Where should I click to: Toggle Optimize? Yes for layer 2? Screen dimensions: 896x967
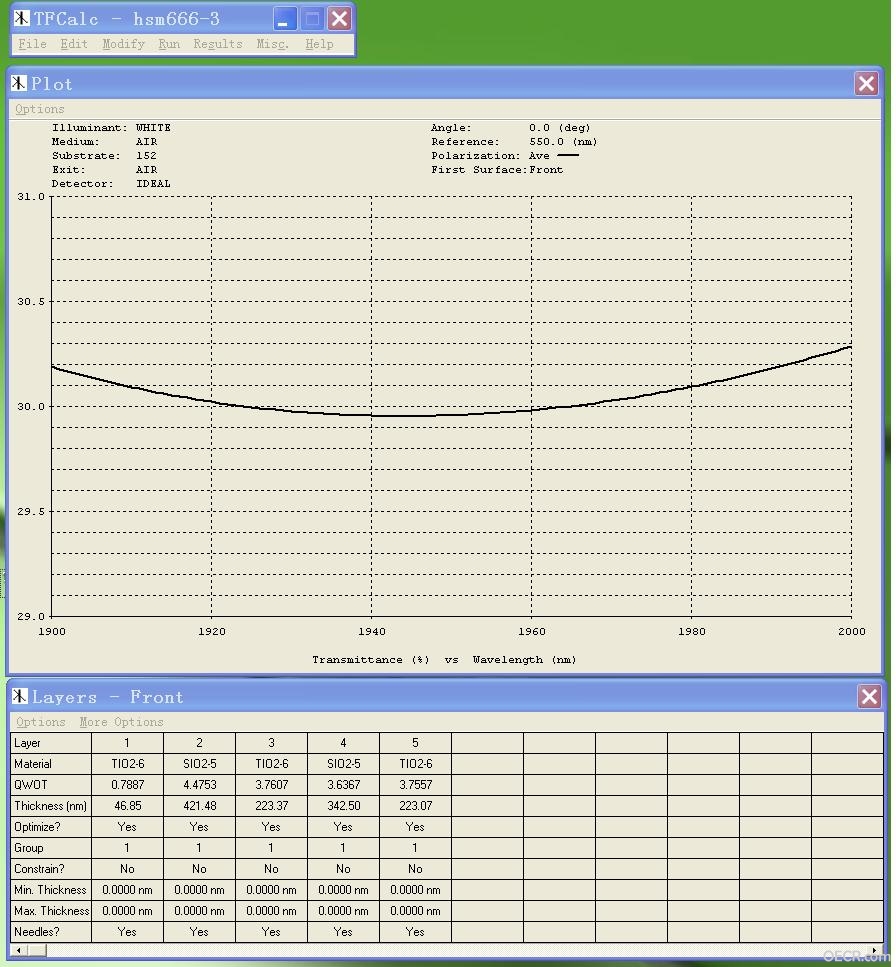[200, 826]
